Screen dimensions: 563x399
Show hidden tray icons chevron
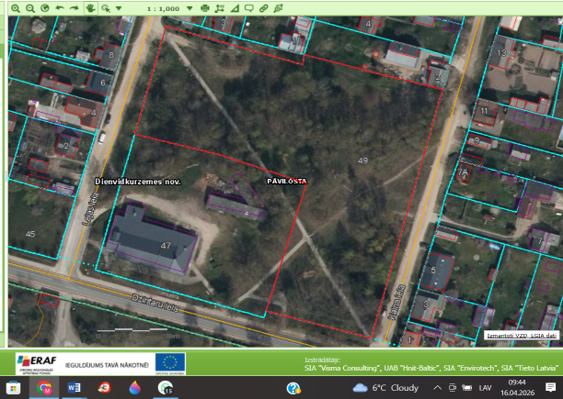click(437, 388)
